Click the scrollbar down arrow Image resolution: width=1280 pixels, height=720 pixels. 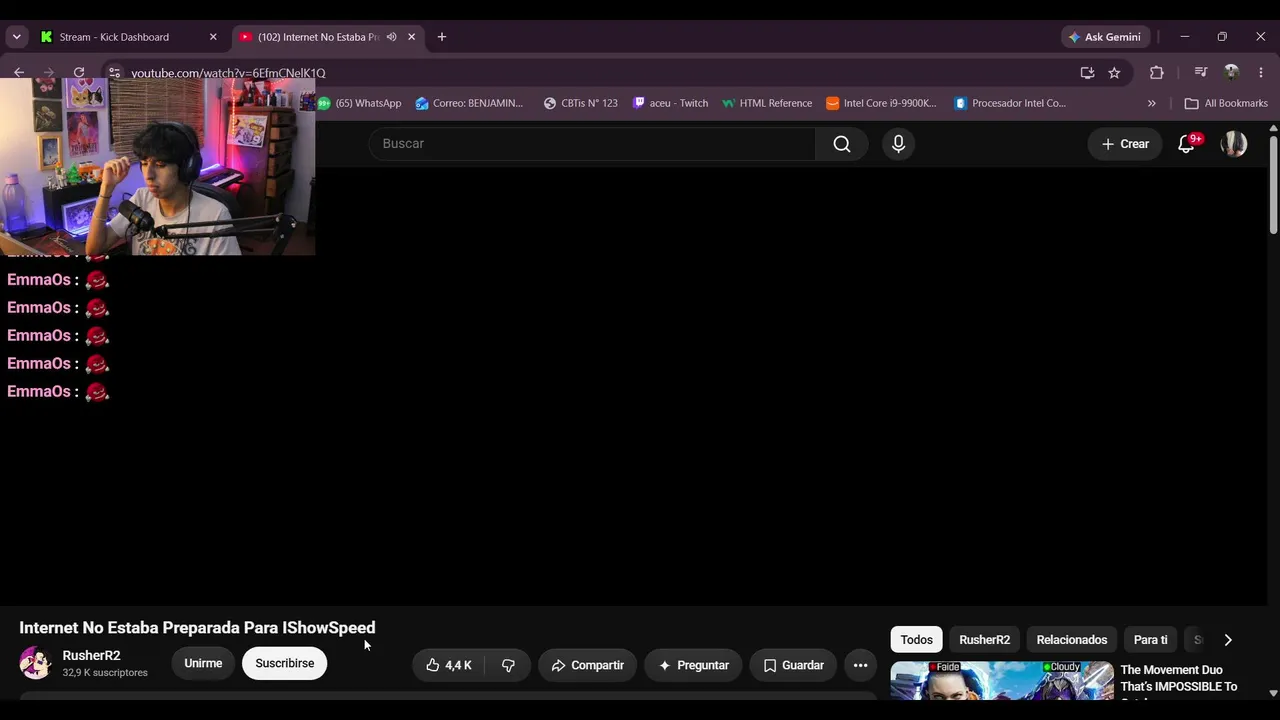(x=1273, y=693)
